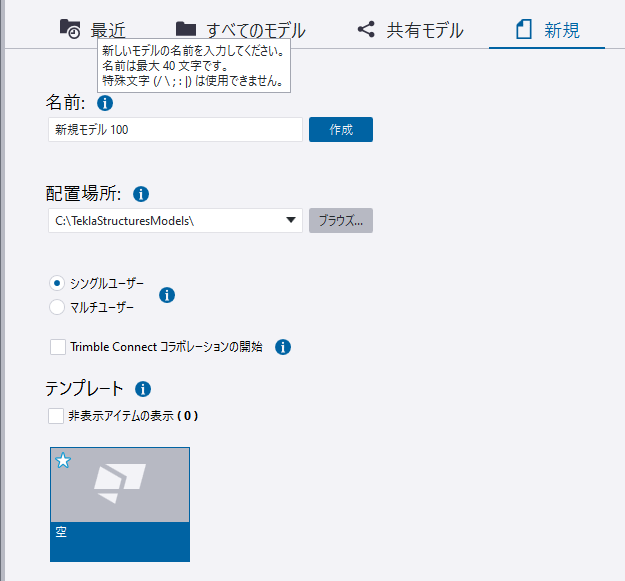
Task: Click the info icon next to 名前
Action: [x=105, y=103]
